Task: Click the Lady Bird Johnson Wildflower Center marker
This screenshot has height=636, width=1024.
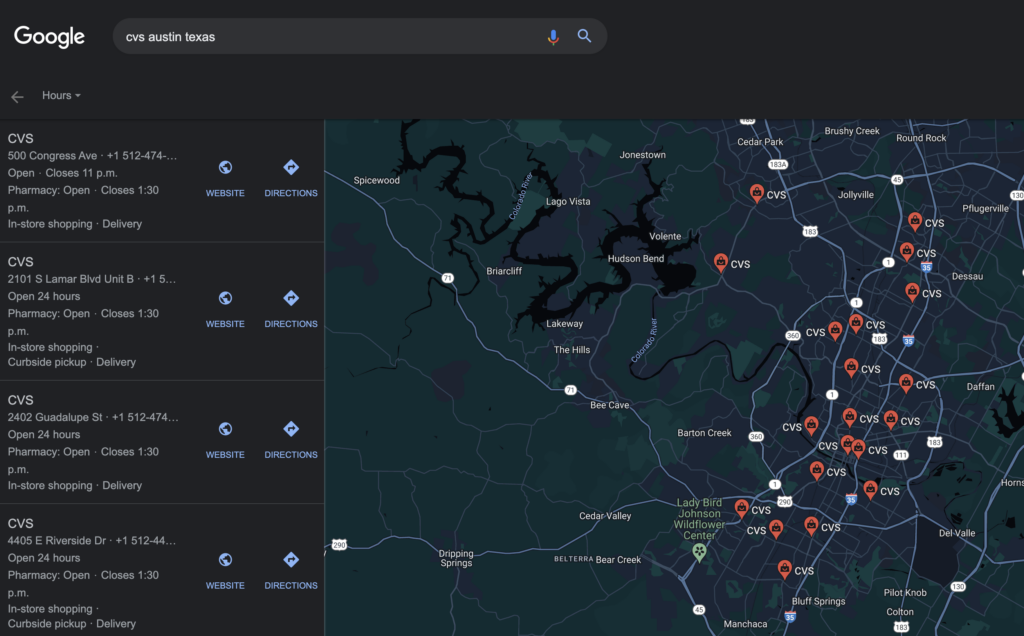Action: click(699, 550)
